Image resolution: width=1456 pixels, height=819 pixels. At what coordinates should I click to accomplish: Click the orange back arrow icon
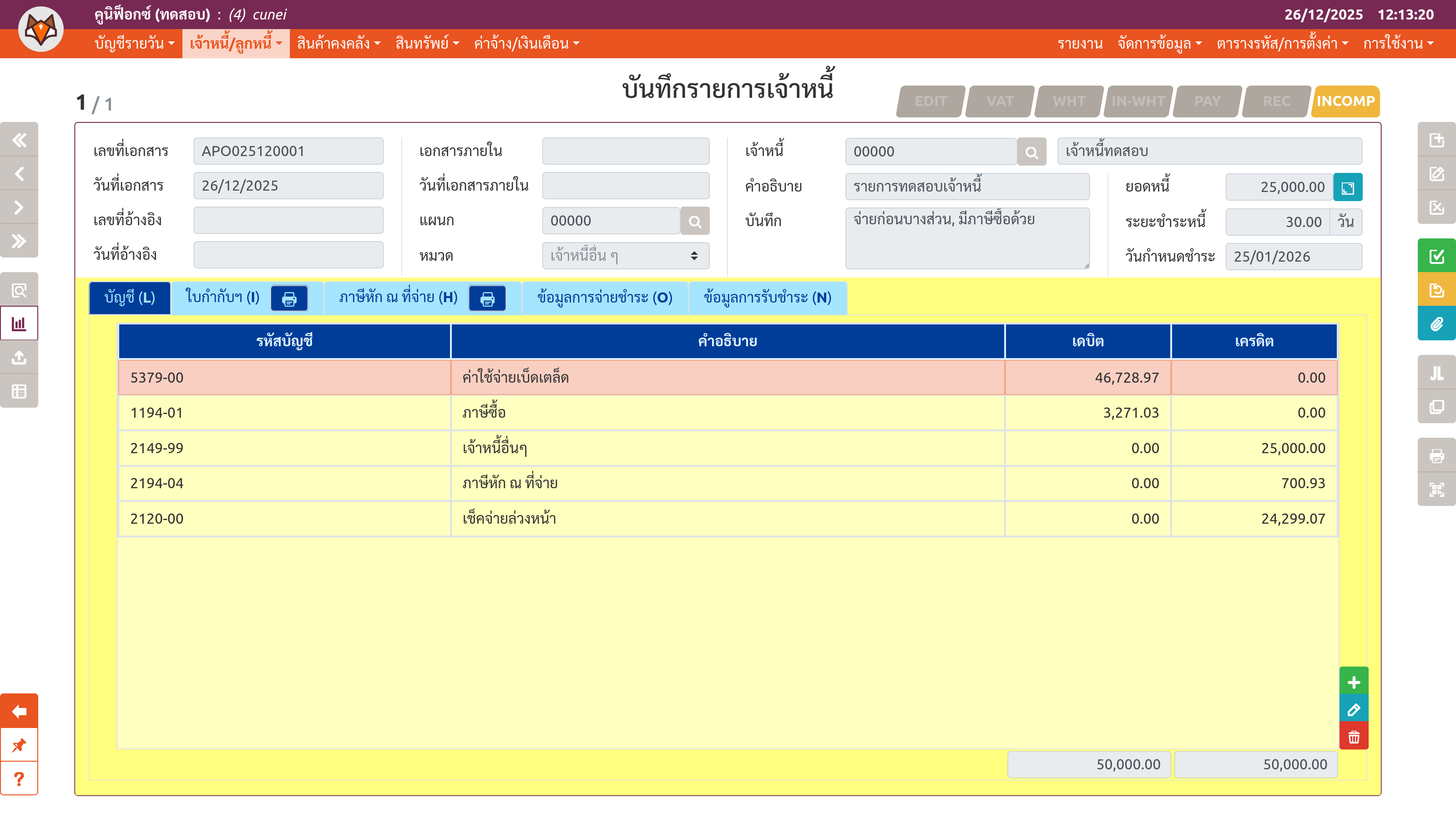19,711
